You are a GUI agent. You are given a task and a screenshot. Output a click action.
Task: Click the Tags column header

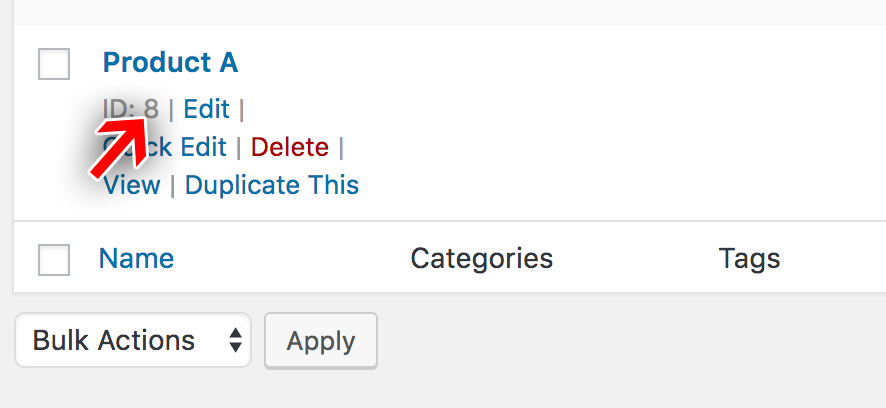pyautogui.click(x=749, y=259)
